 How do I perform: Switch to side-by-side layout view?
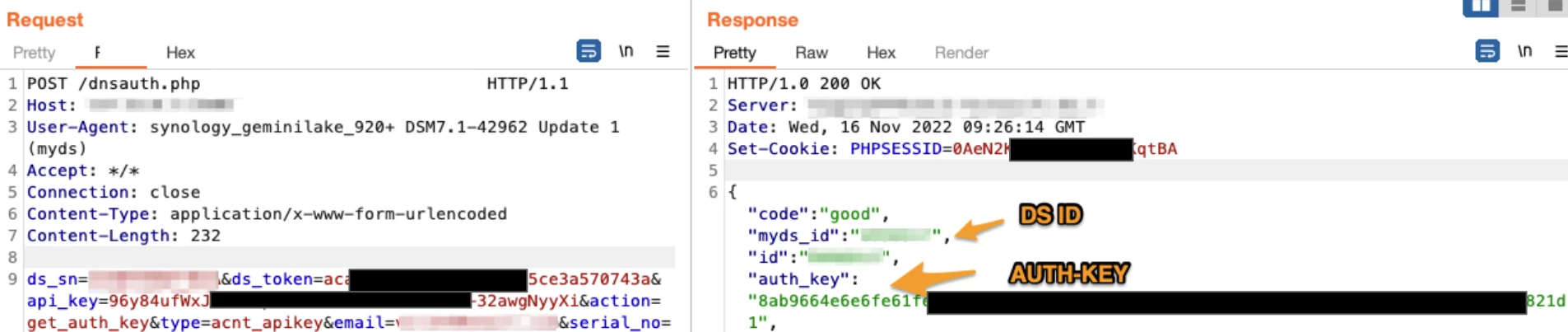[1480, 7]
